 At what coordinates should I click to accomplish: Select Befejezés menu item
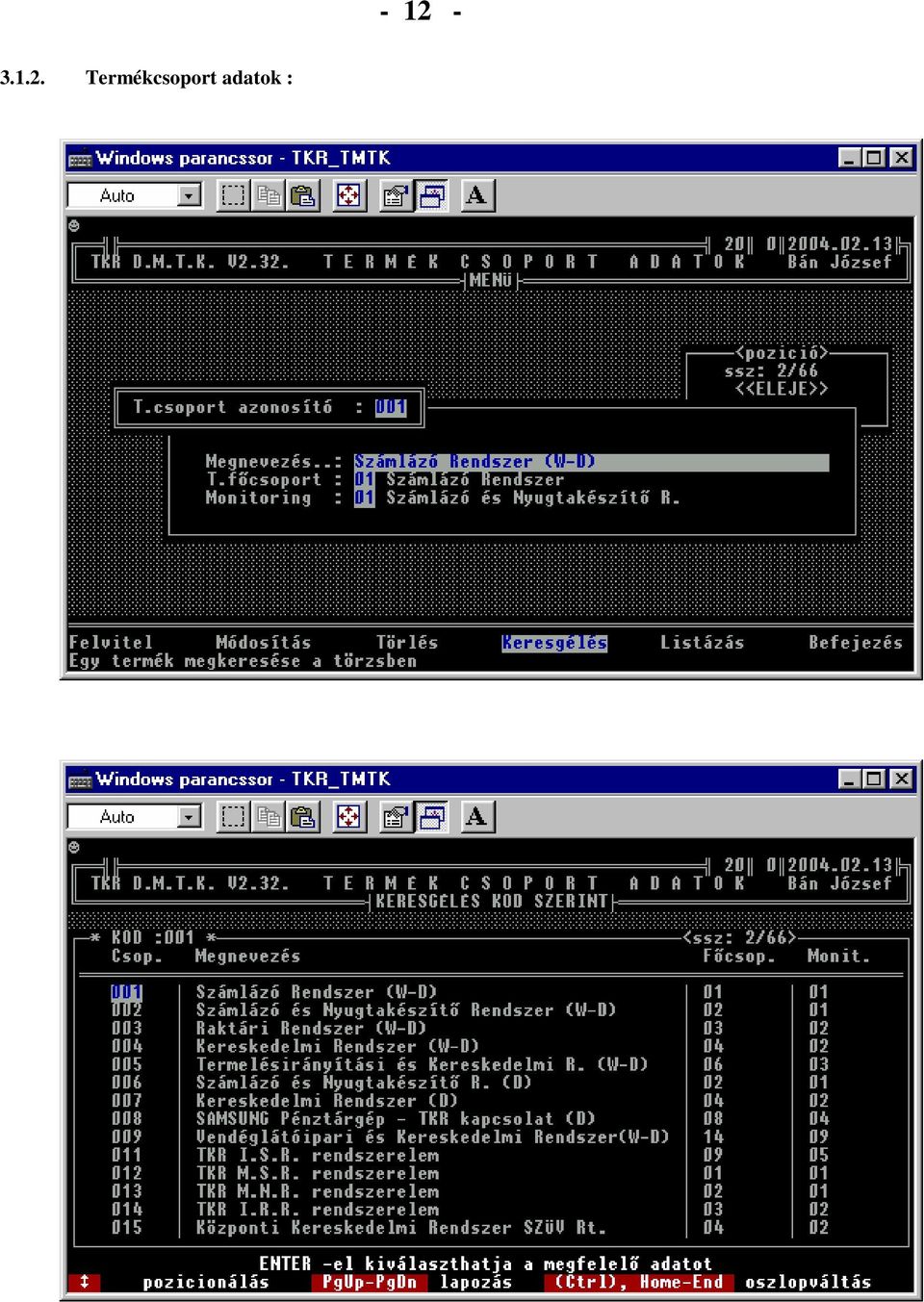coord(856,643)
